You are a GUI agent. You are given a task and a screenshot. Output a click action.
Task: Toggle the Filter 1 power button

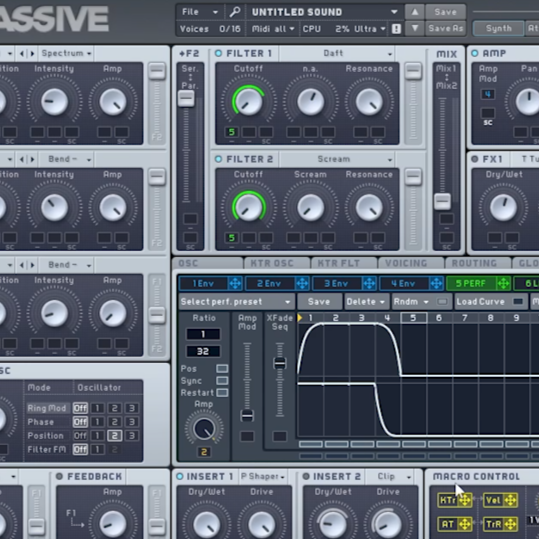click(x=218, y=53)
